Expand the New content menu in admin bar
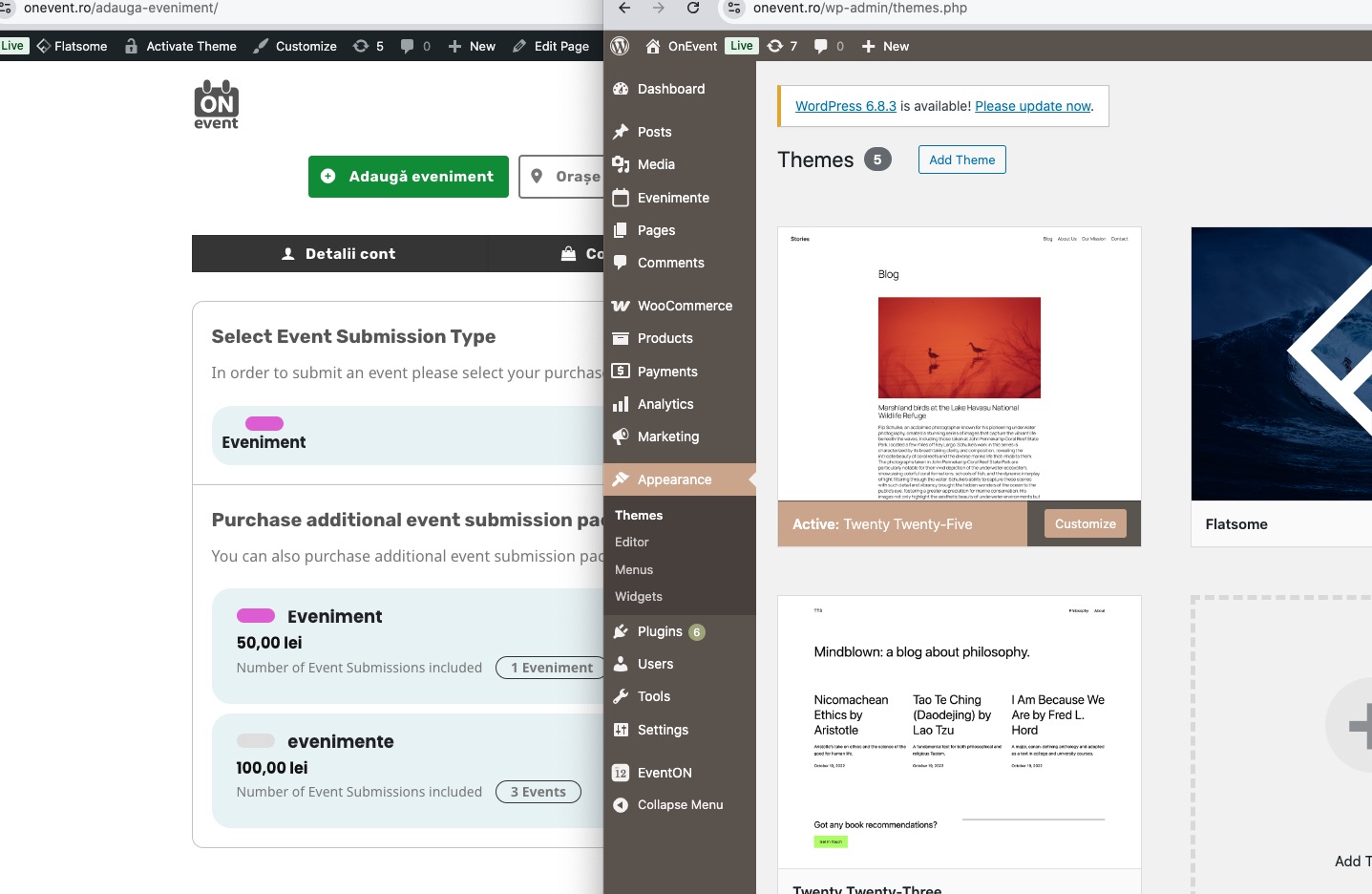 click(x=885, y=46)
